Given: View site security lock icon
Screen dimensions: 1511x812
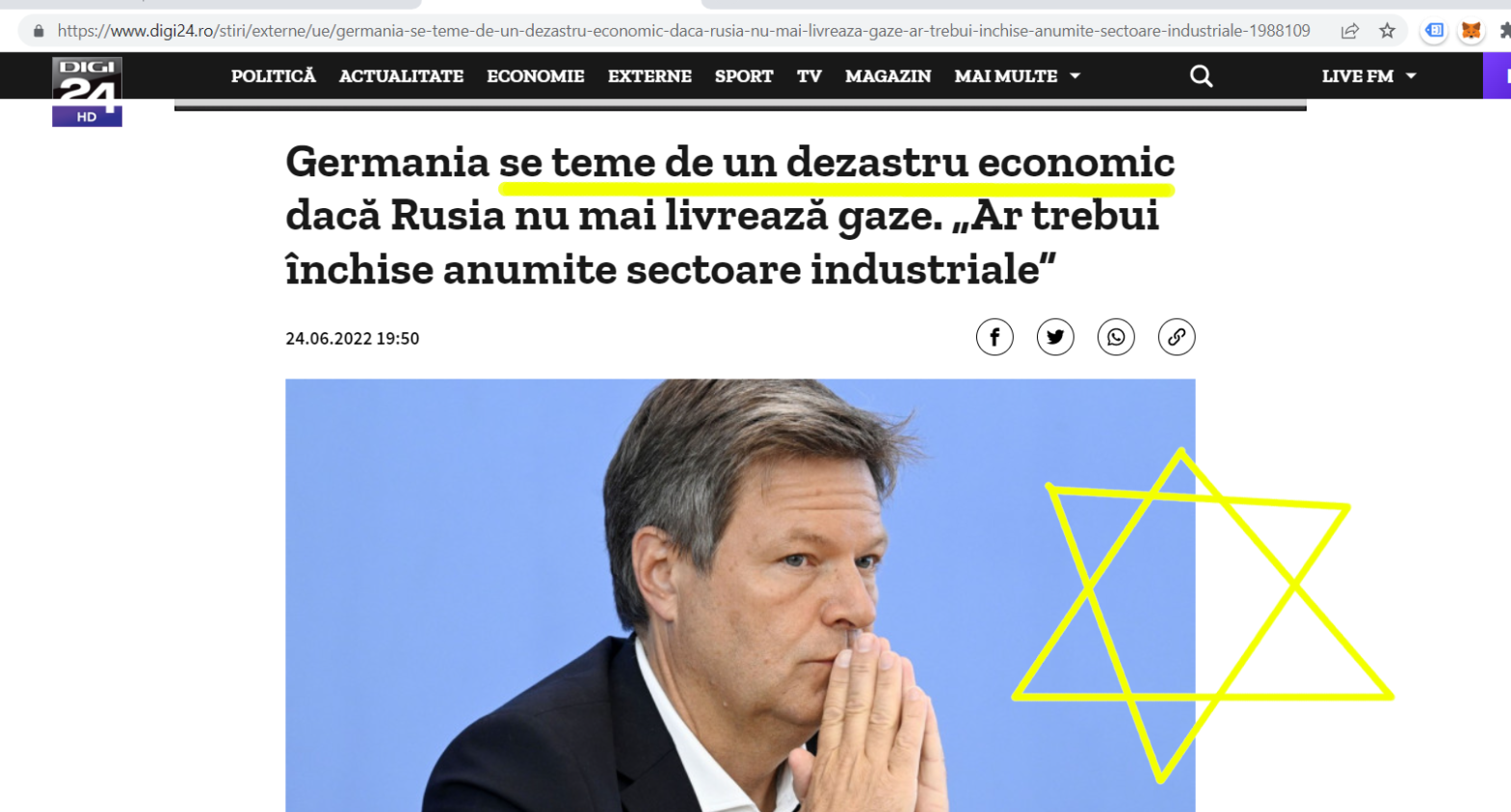Looking at the screenshot, I should pyautogui.click(x=39, y=31).
